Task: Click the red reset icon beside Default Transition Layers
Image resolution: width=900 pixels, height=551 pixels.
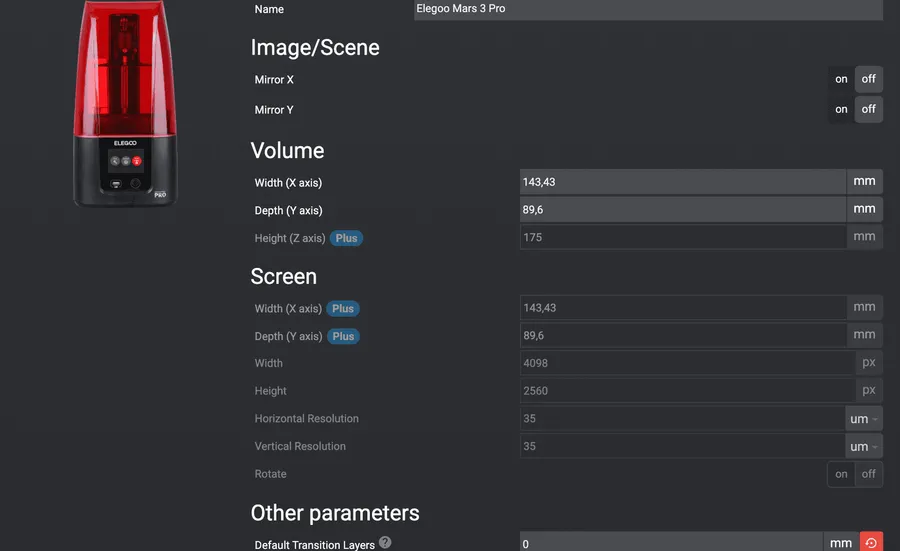Action: (871, 542)
